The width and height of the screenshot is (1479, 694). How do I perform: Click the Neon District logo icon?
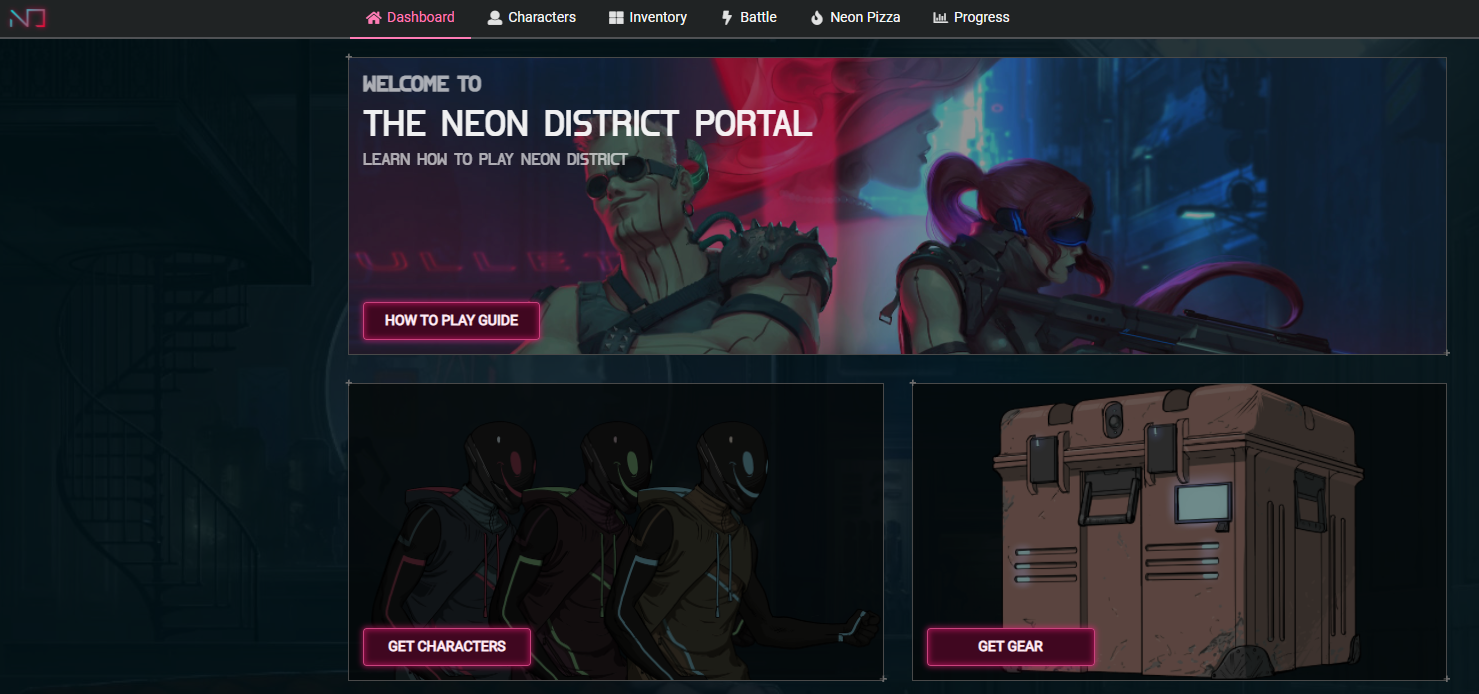pyautogui.click(x=28, y=18)
